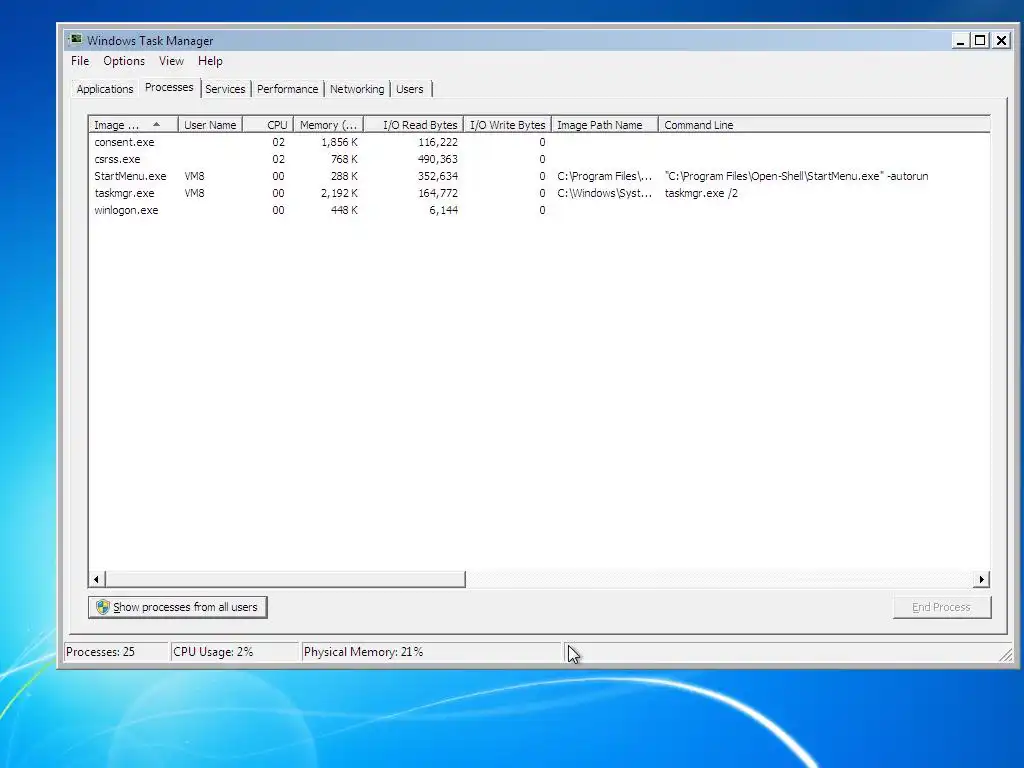Click I/O read value 116,222
Viewport: 1024px width, 768px height.
pyautogui.click(x=438, y=142)
